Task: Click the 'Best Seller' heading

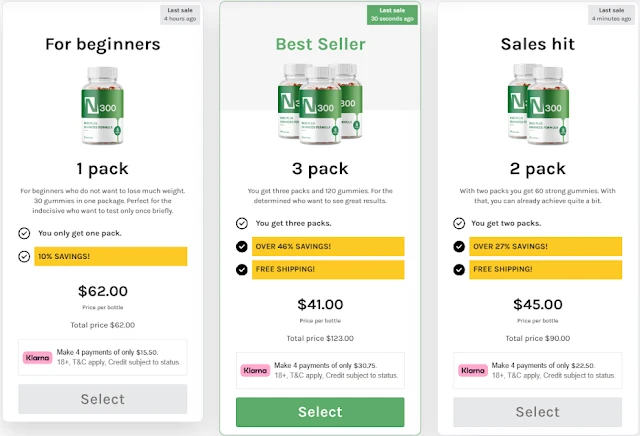Action: (320, 44)
